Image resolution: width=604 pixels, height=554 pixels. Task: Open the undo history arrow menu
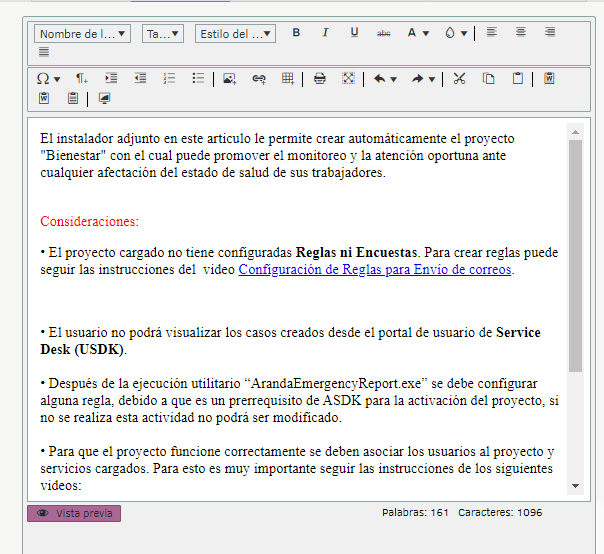pos(385,78)
